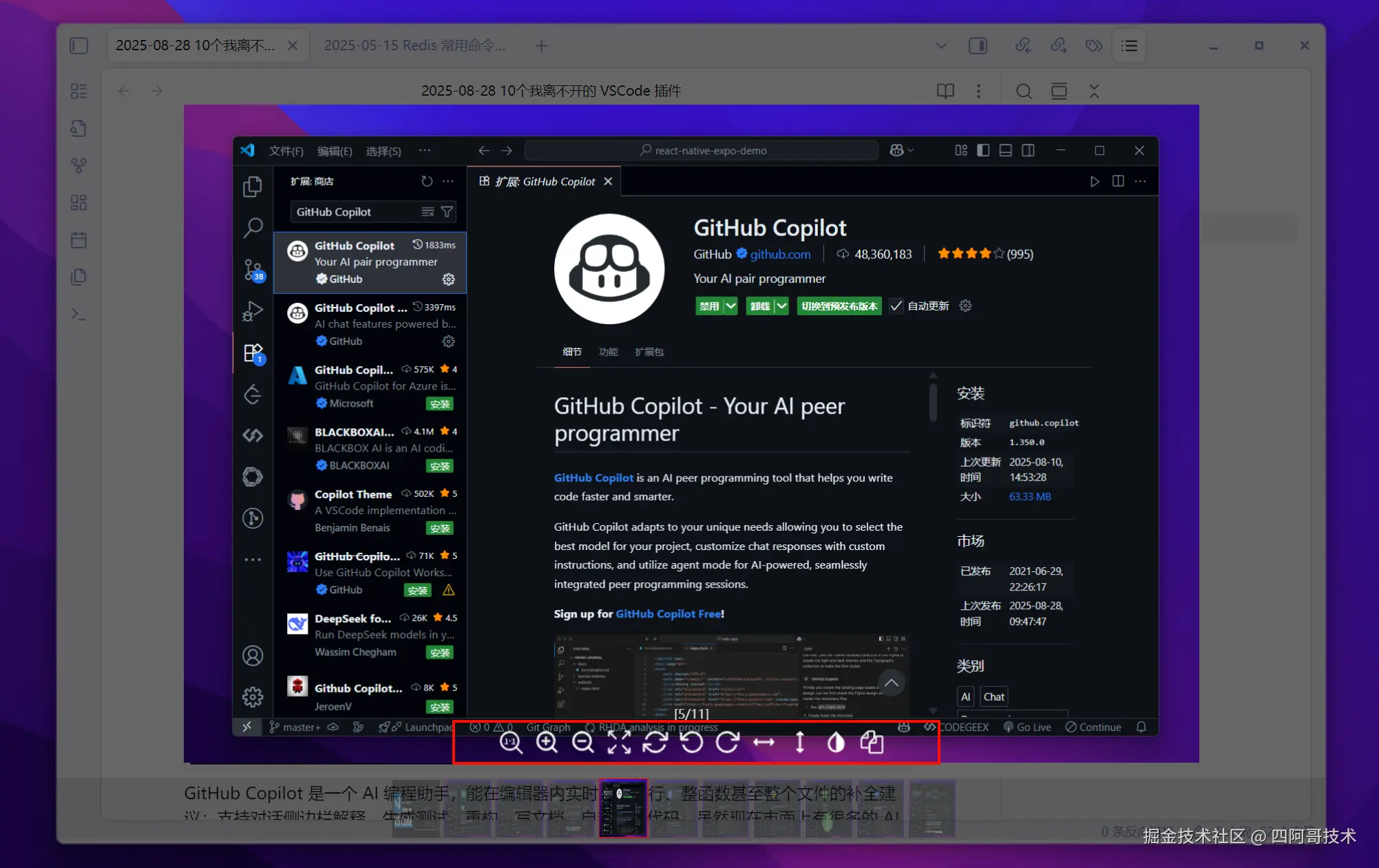
Task: Open a new tab with plus button
Action: click(x=542, y=45)
